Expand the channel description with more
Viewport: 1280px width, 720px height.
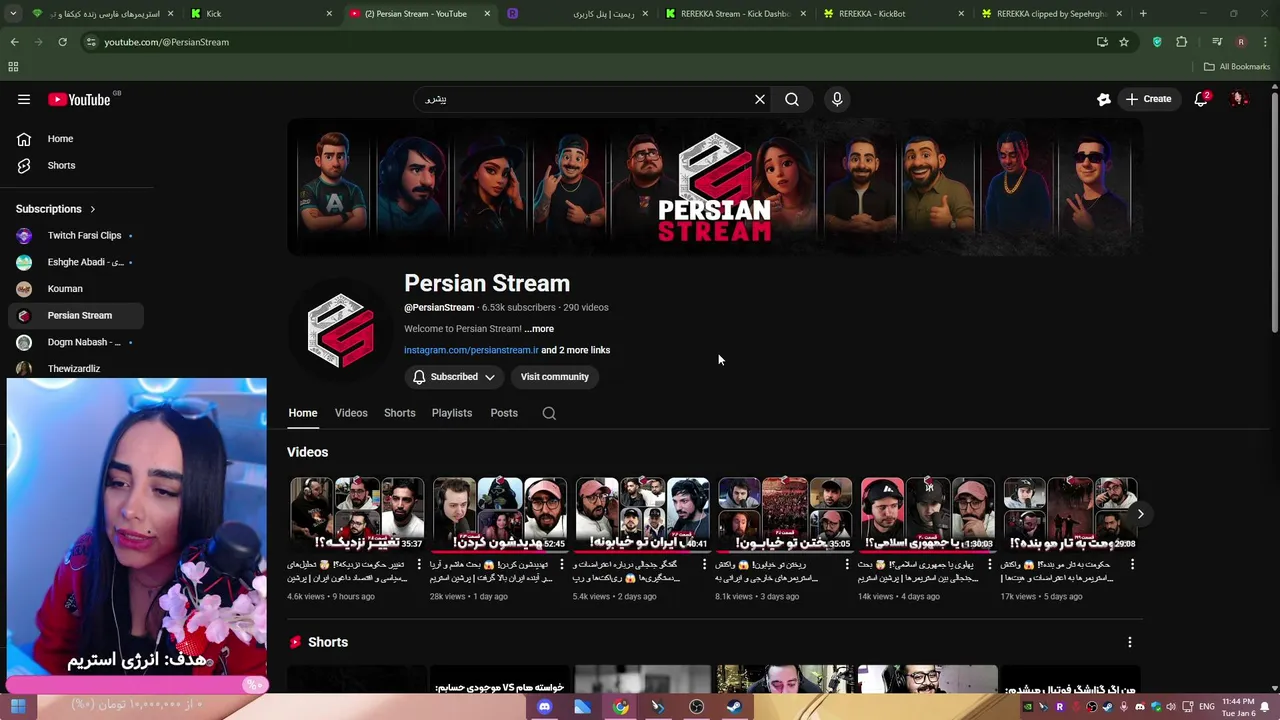(539, 329)
